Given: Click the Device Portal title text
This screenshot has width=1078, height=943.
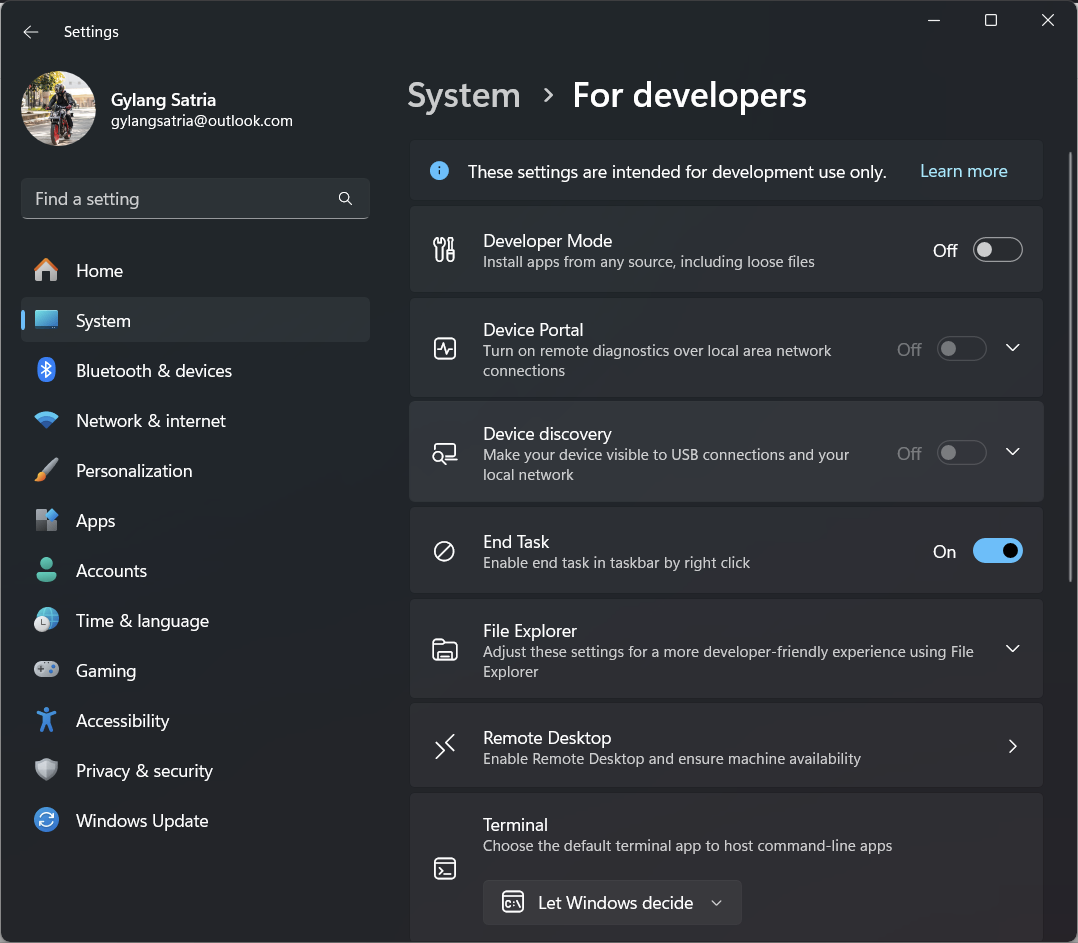Looking at the screenshot, I should click(533, 330).
